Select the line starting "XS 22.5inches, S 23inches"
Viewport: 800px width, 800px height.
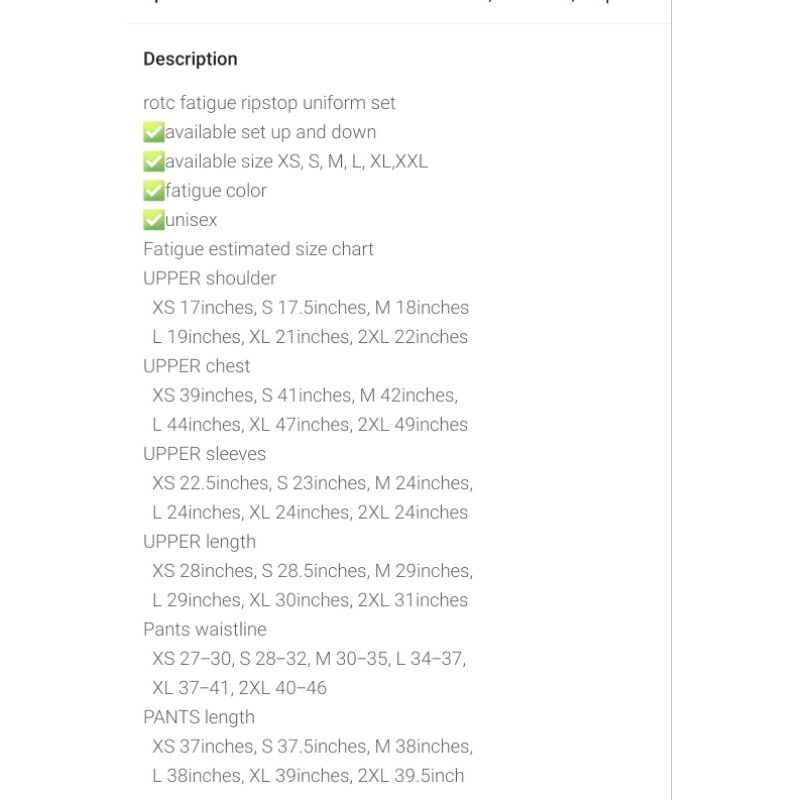[312, 483]
